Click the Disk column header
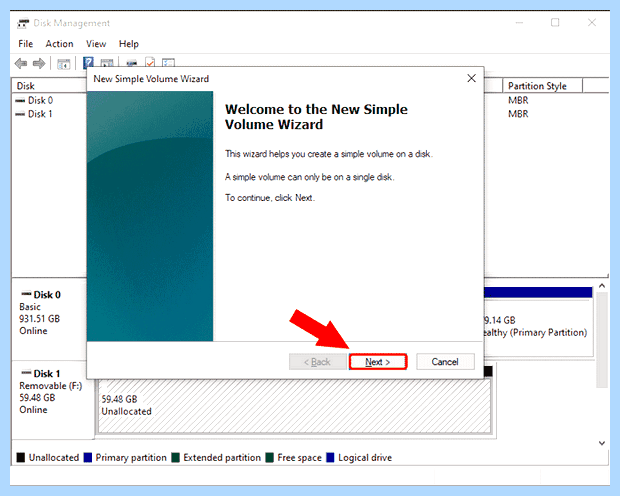The width and height of the screenshot is (620, 496). (x=49, y=86)
